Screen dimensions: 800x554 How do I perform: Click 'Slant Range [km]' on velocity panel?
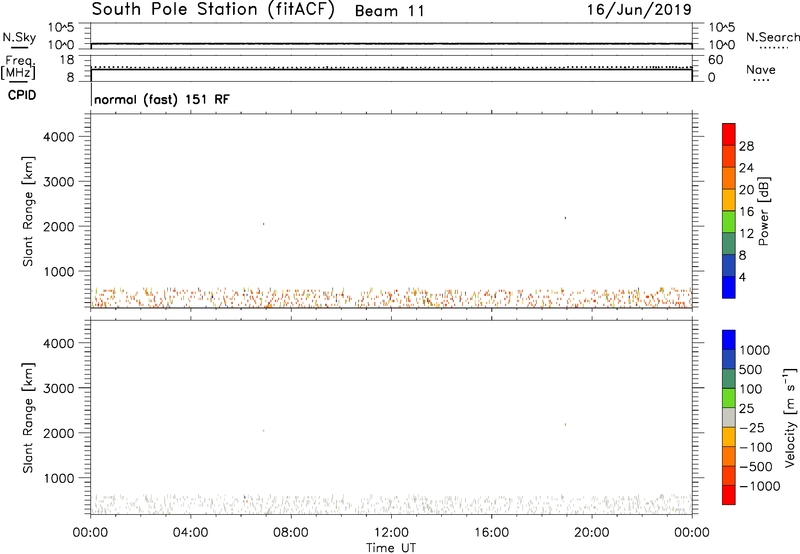click(28, 418)
